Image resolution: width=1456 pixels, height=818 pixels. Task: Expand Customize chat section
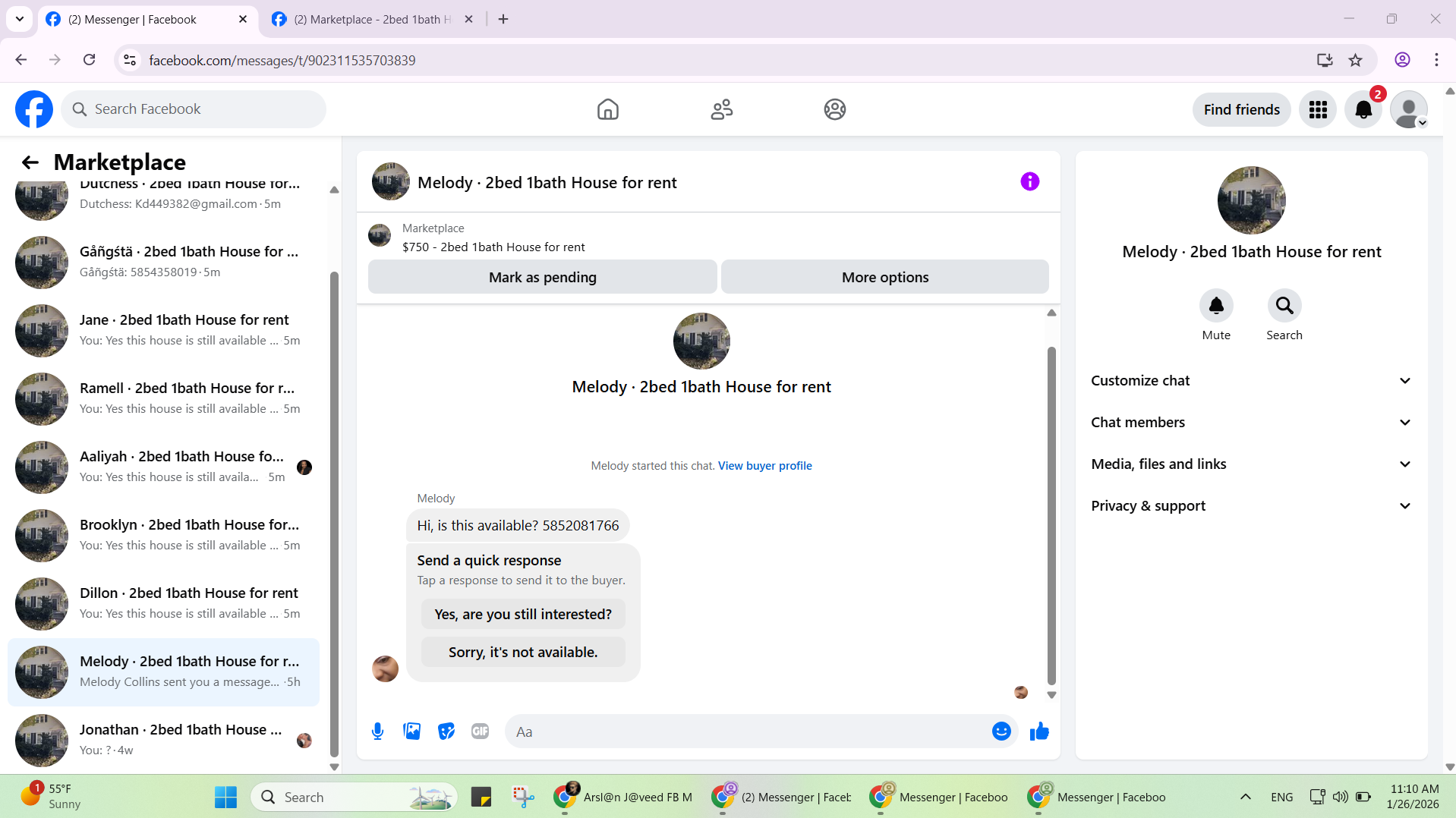[1251, 381]
